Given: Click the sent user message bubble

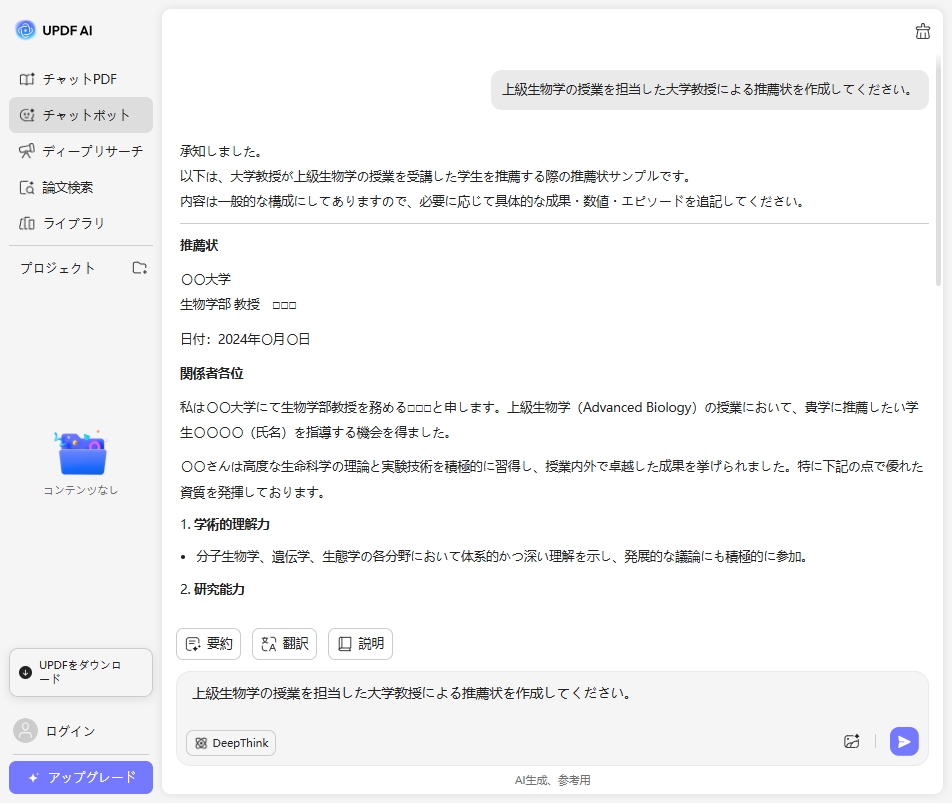Looking at the screenshot, I should [x=709, y=90].
